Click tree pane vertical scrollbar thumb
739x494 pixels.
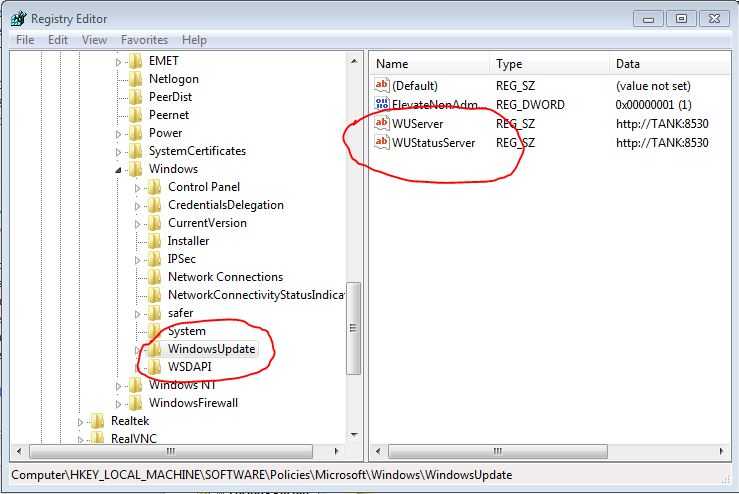[x=354, y=329]
